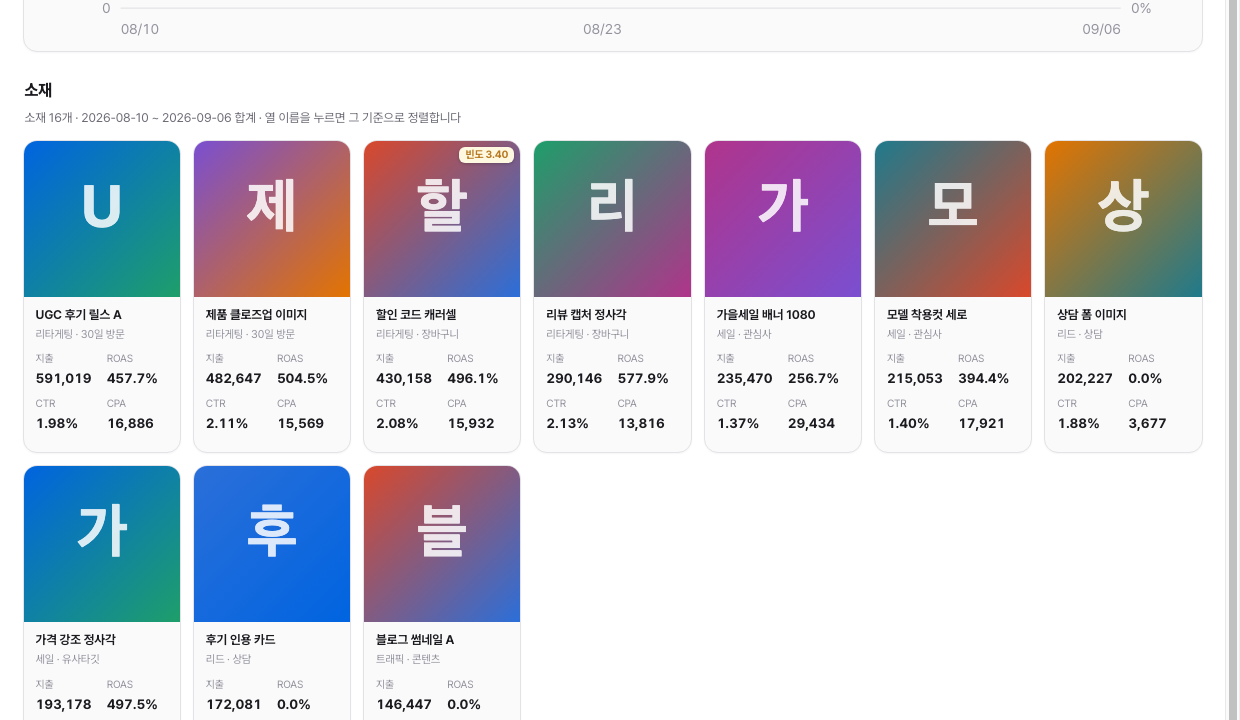Screen dimensions: 1240x720
Task: Open the UGC 후기 릴스 A thumbnail
Action: [x=102, y=219]
